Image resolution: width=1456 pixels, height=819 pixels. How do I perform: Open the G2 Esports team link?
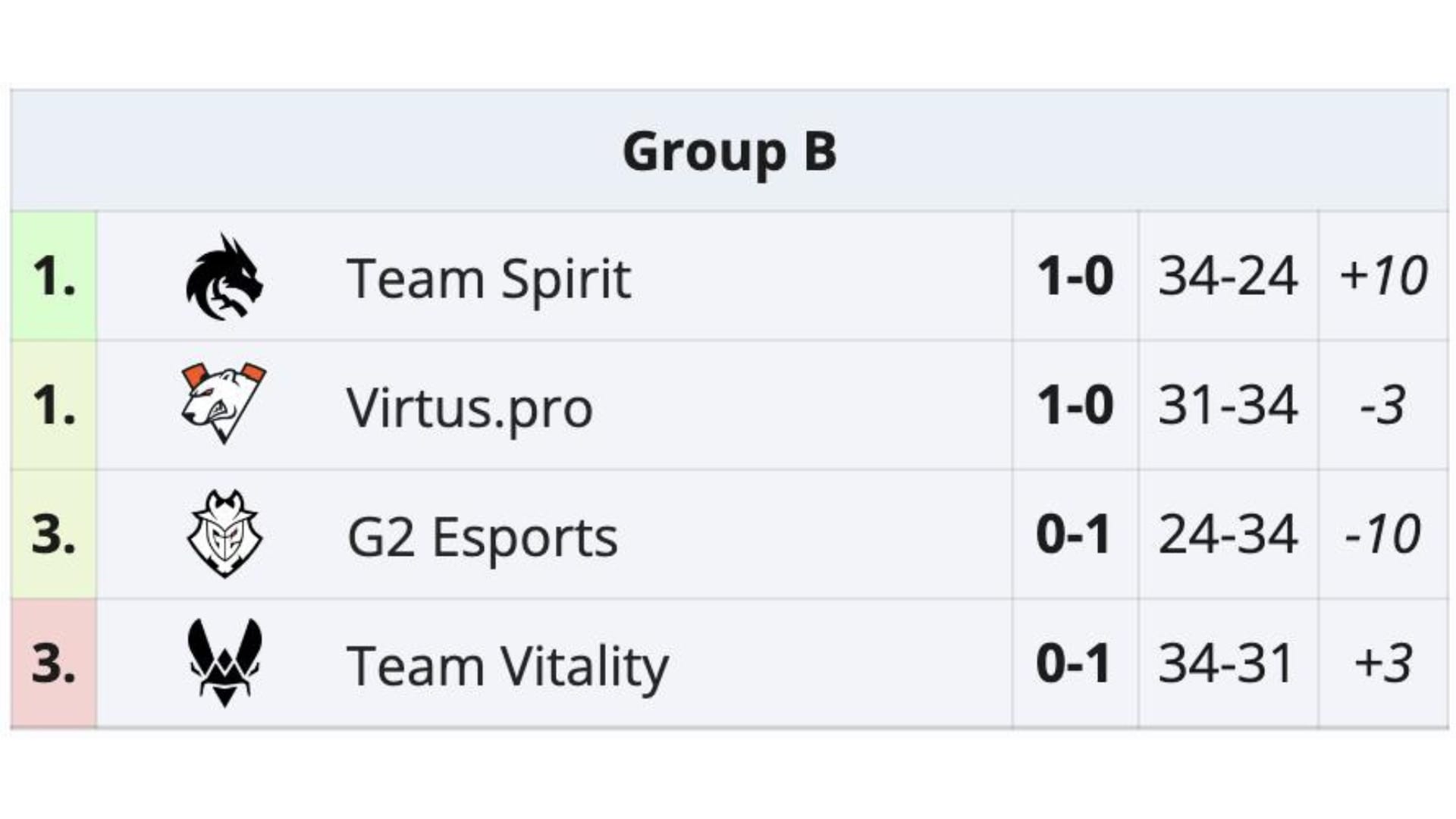(x=482, y=537)
